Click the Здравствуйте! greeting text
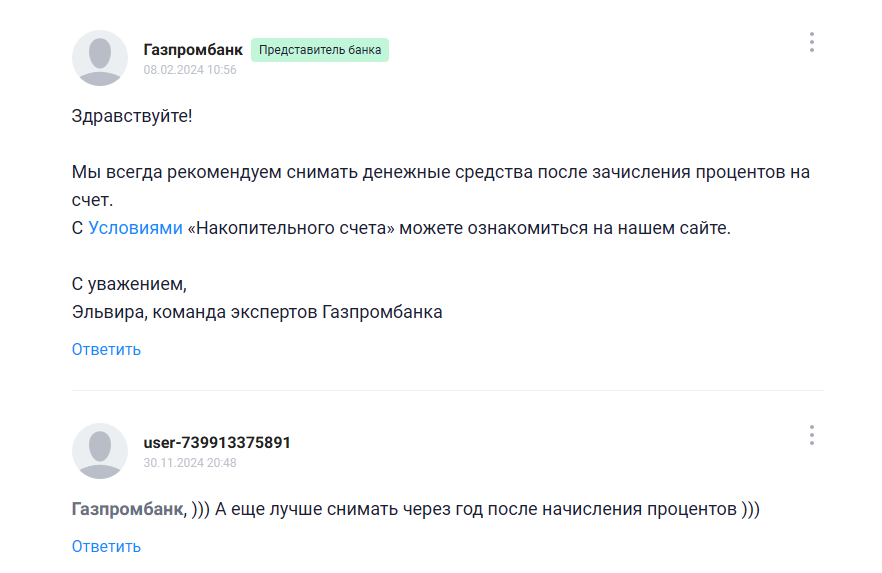The height and width of the screenshot is (573, 882). (132, 116)
